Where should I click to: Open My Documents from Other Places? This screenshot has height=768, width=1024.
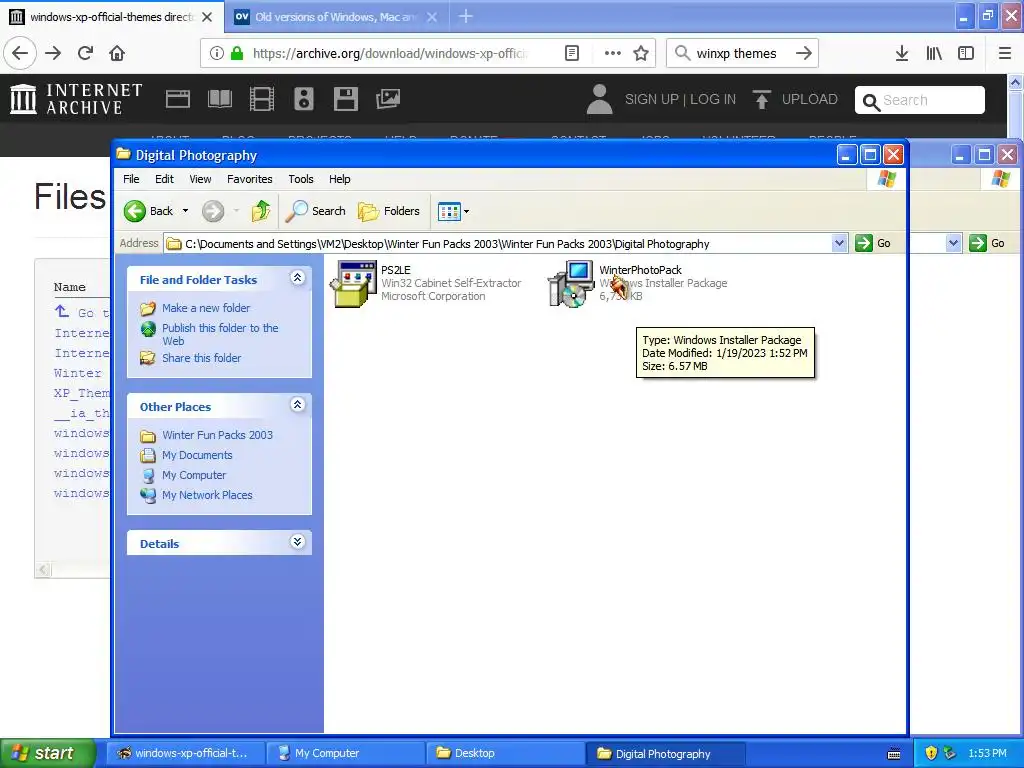pos(197,455)
